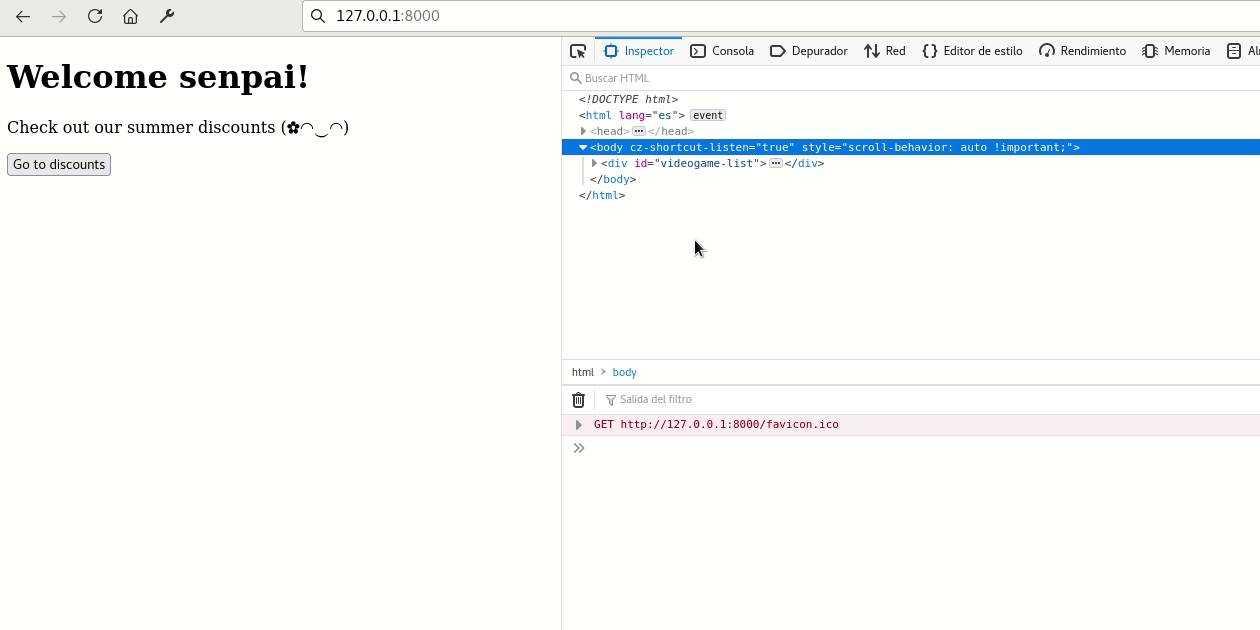This screenshot has height=630, width=1260.
Task: Click the reload page icon
Action: tap(95, 16)
